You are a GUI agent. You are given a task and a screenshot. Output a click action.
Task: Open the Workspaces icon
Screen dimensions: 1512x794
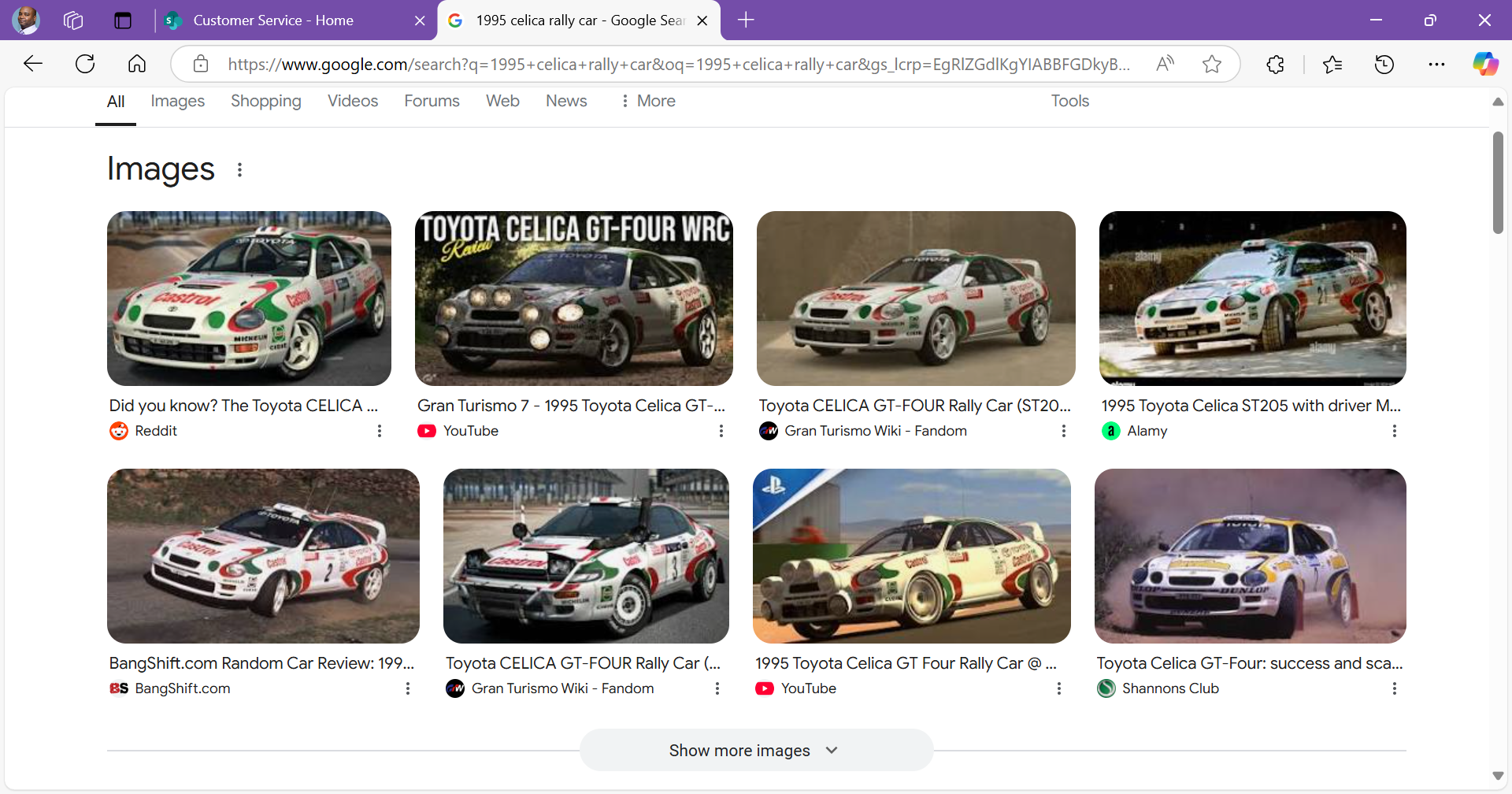(x=73, y=20)
